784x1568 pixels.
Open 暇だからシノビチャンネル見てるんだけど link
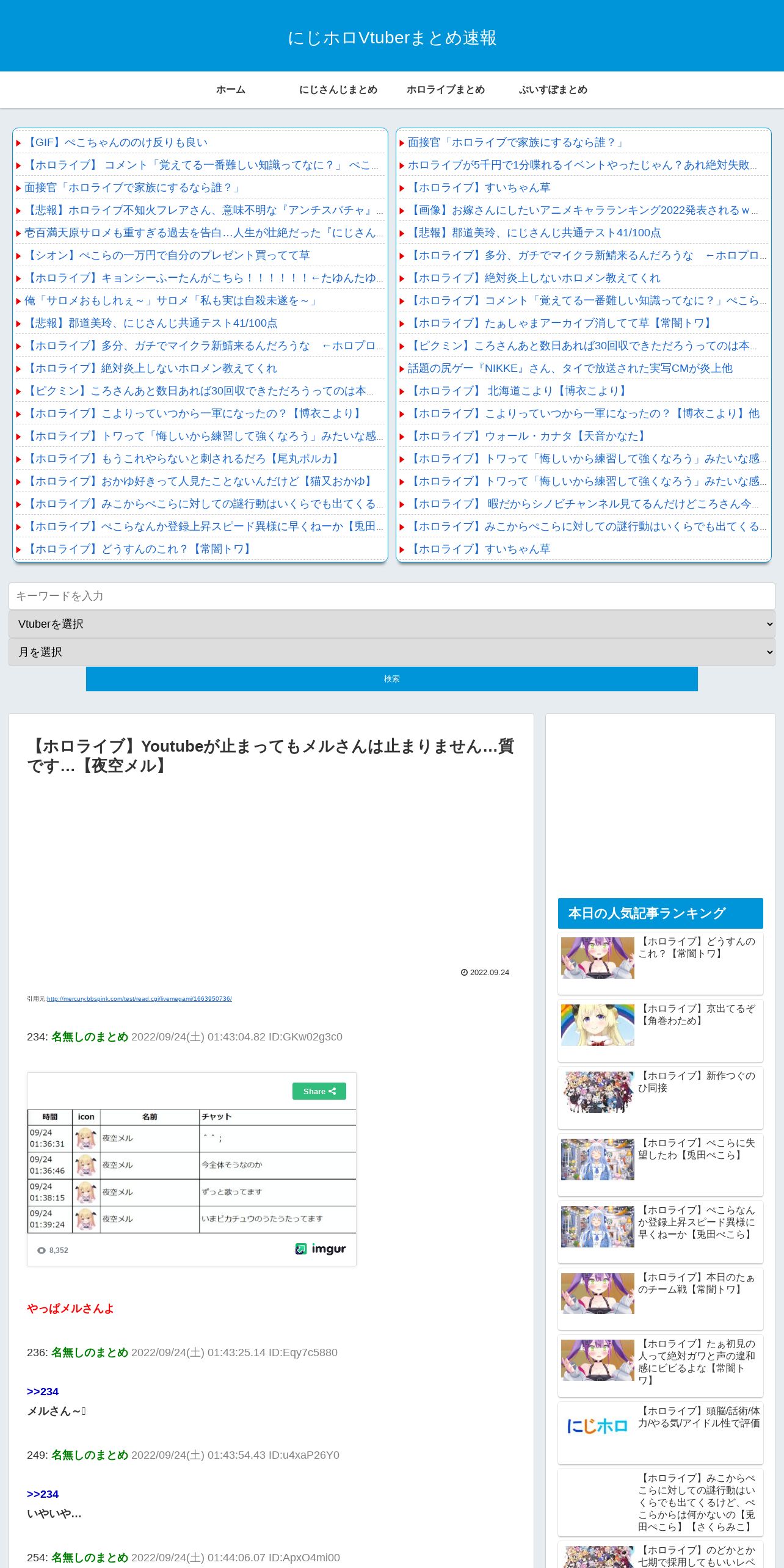(583, 504)
